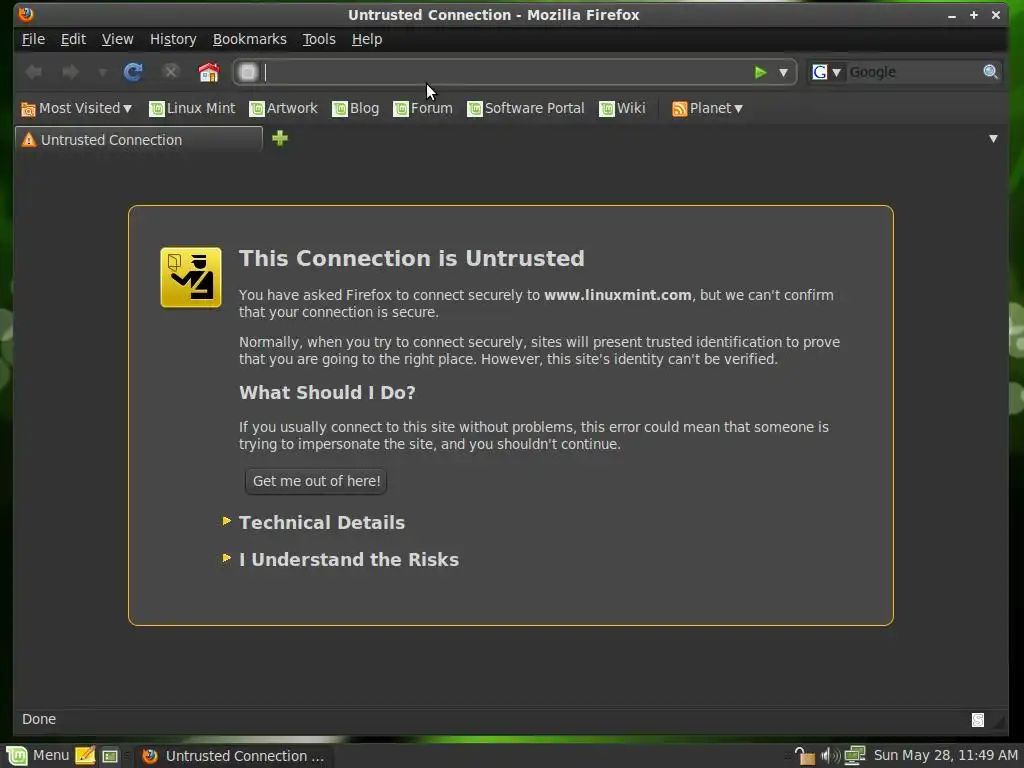Image resolution: width=1024 pixels, height=768 pixels.
Task: Open the File menu
Action: pyautogui.click(x=33, y=39)
